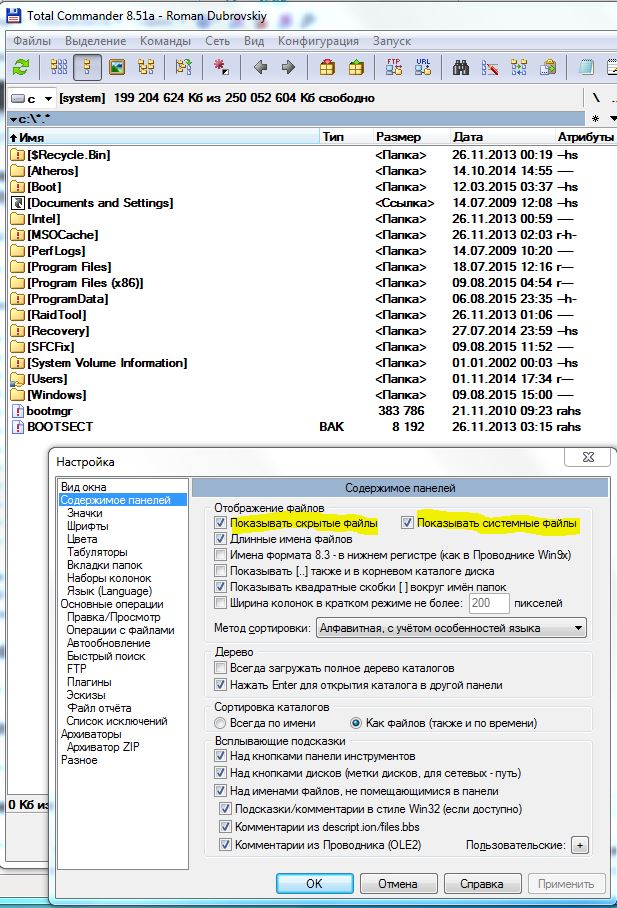Open file search binoculars icon
The width and height of the screenshot is (617, 908).
click(x=462, y=67)
